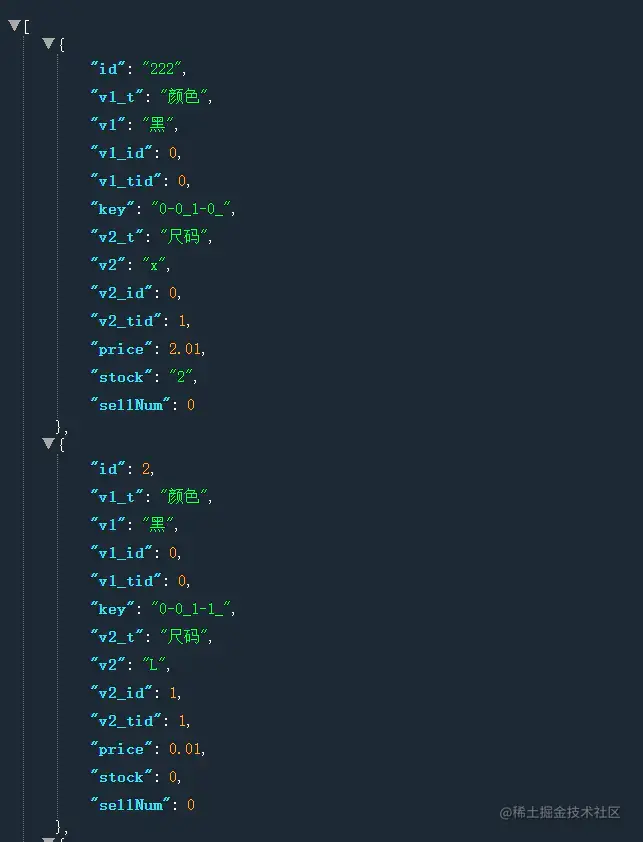Click the "黑" value in first object

coord(157,125)
